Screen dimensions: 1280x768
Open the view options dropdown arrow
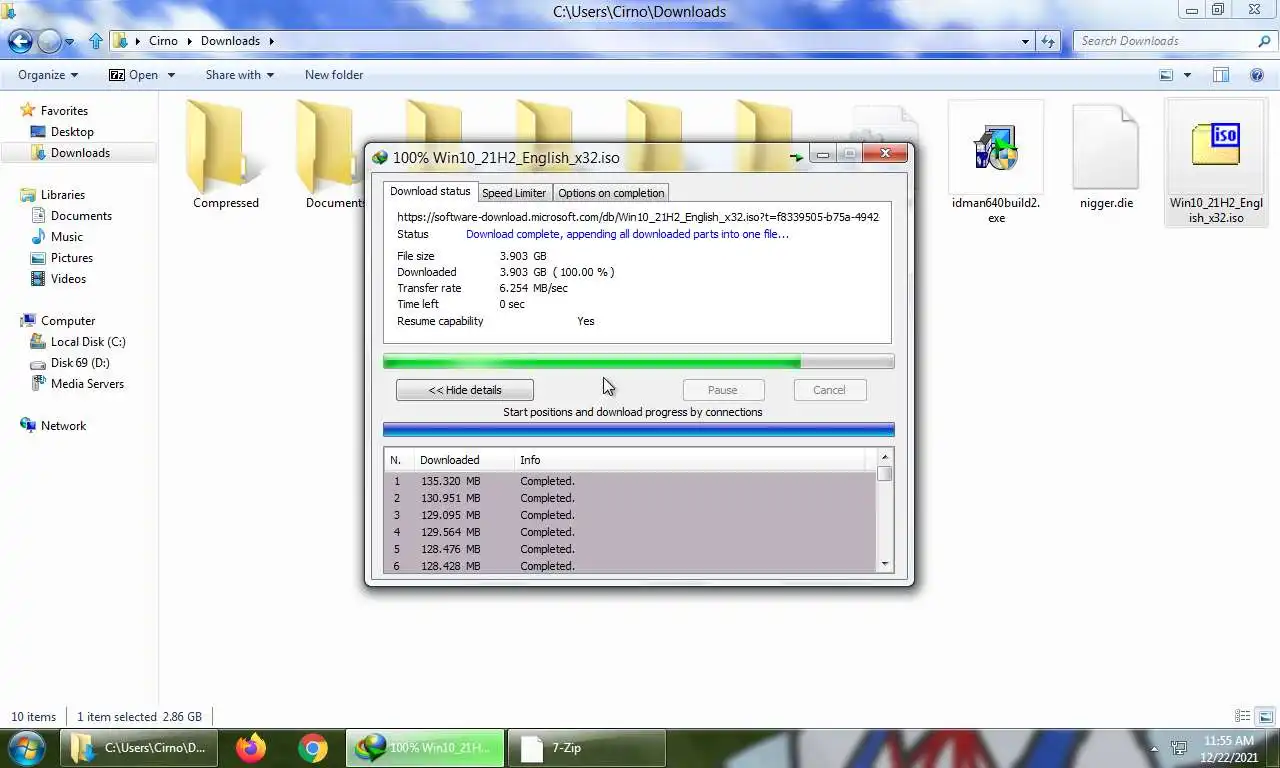coord(1187,75)
